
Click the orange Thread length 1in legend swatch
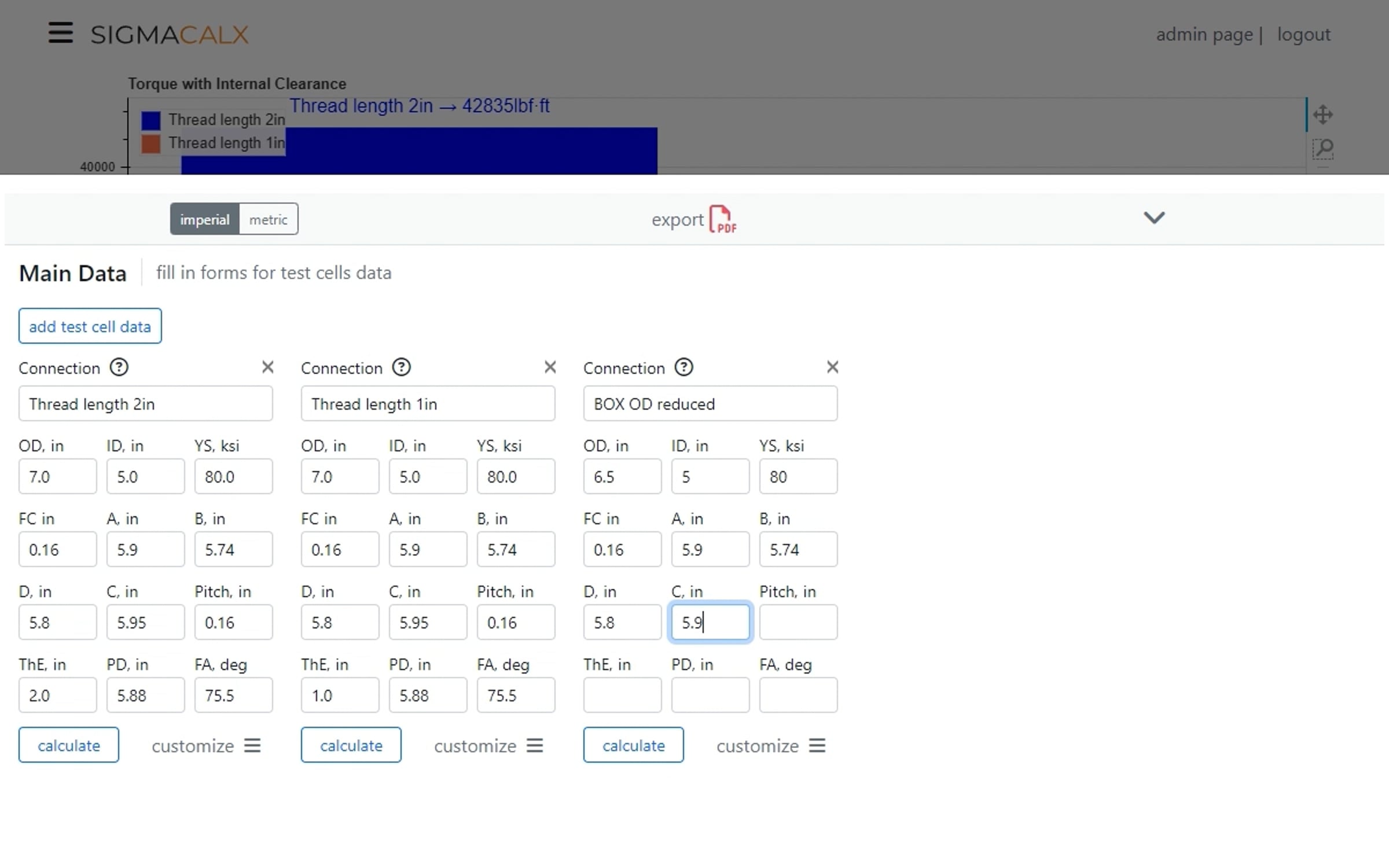pos(151,144)
